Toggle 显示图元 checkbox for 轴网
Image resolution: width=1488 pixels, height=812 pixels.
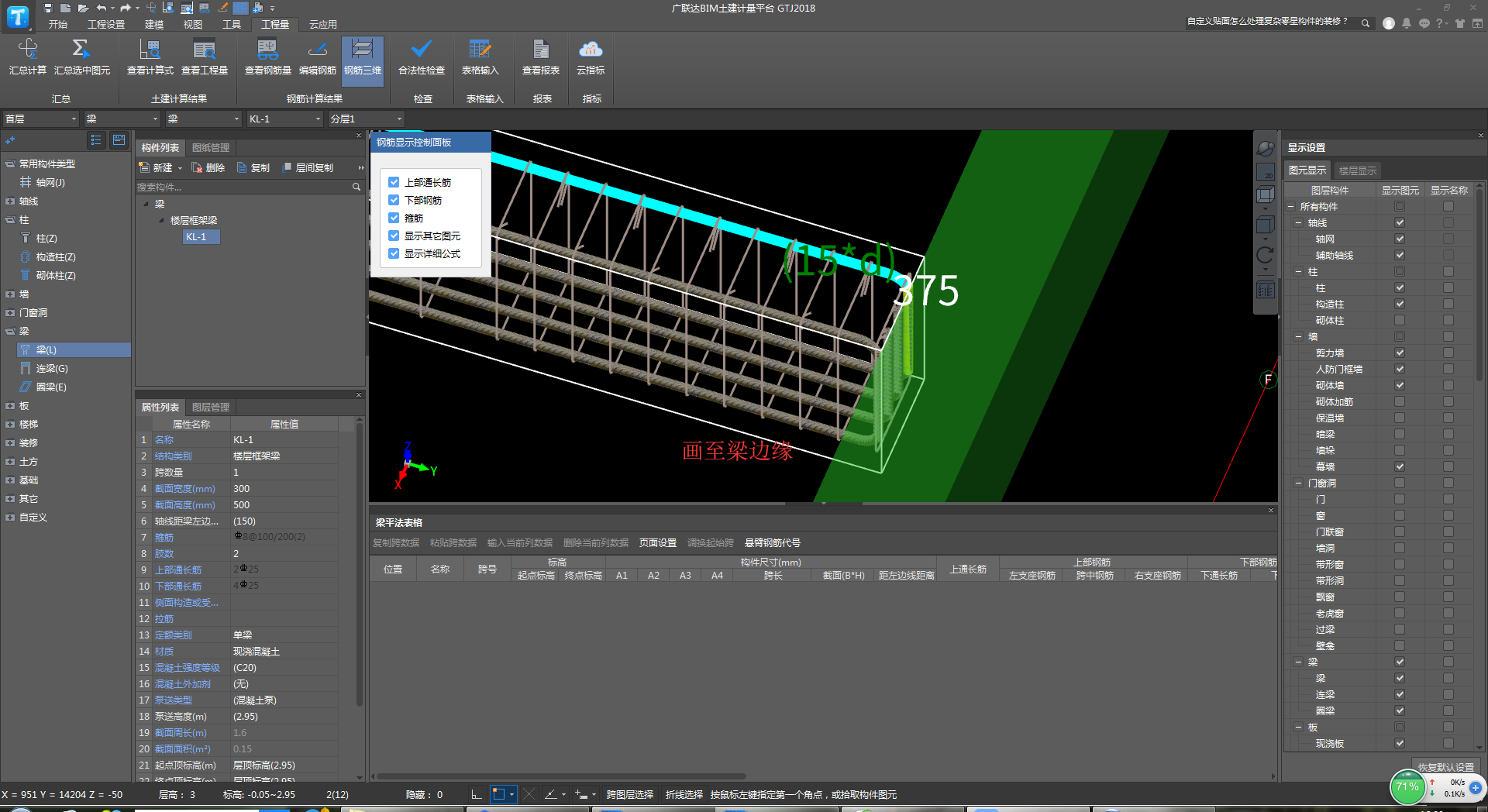tap(1400, 239)
